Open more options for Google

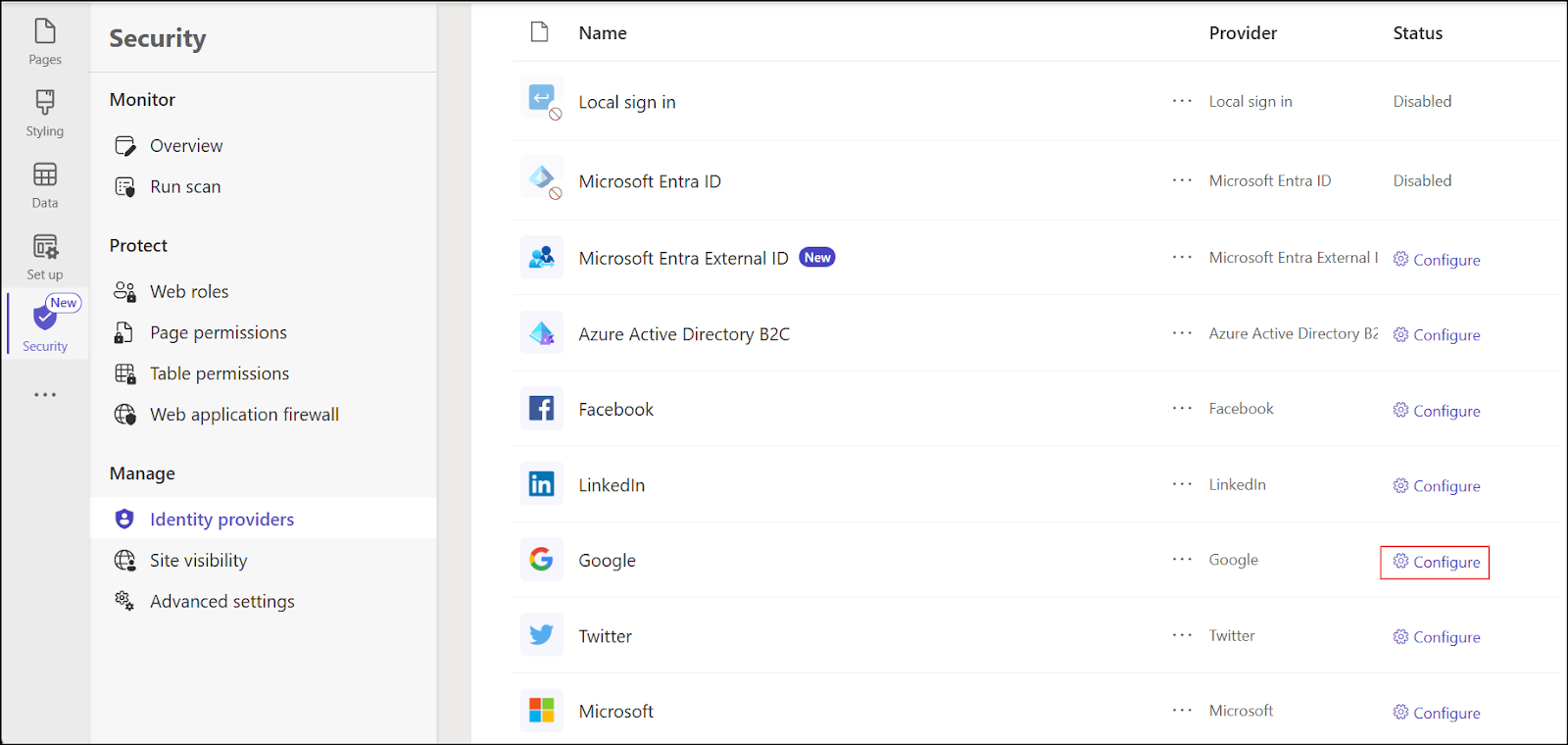click(x=1183, y=560)
